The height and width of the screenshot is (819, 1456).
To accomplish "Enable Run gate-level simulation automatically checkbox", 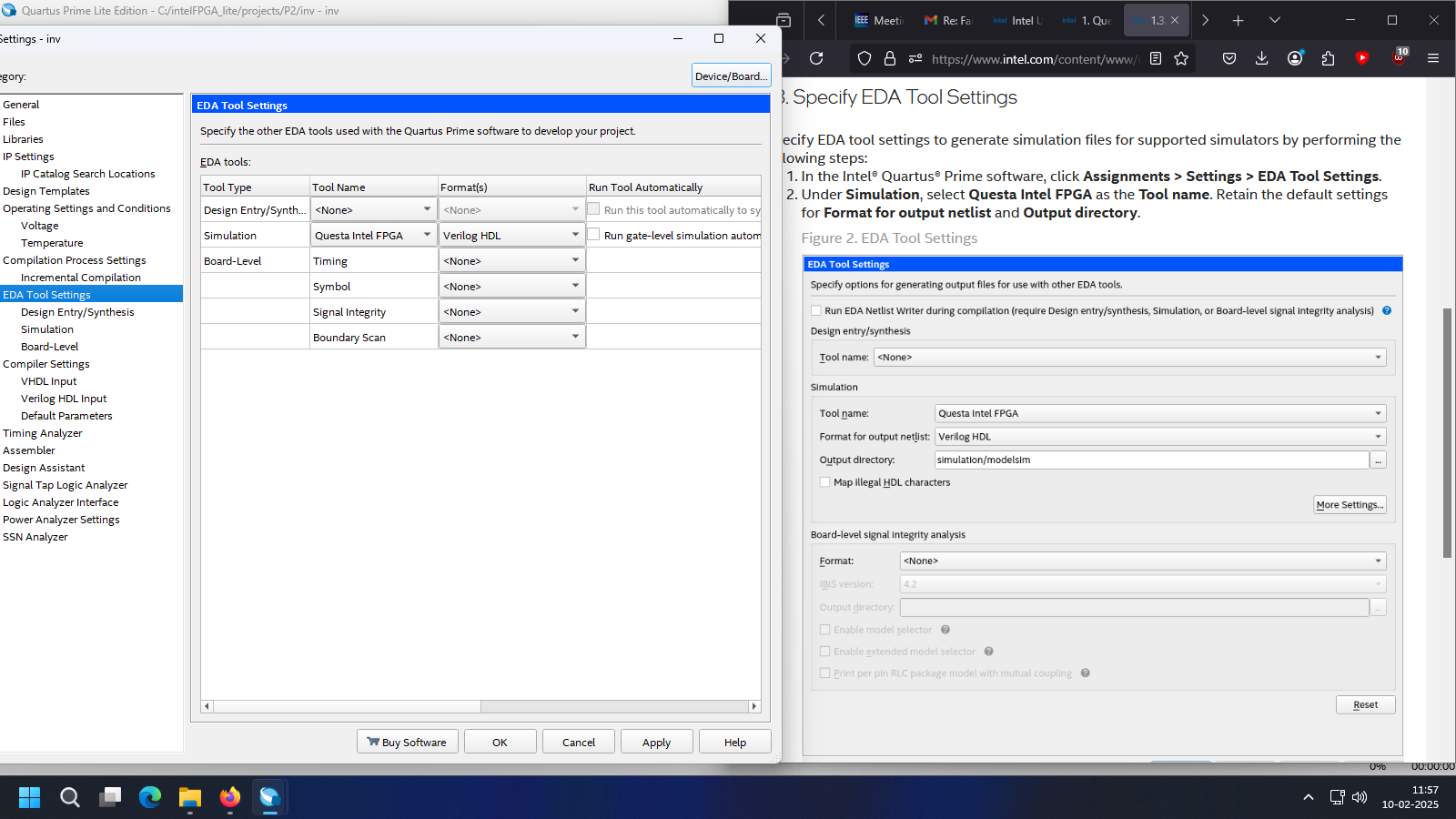I will pos(593,235).
